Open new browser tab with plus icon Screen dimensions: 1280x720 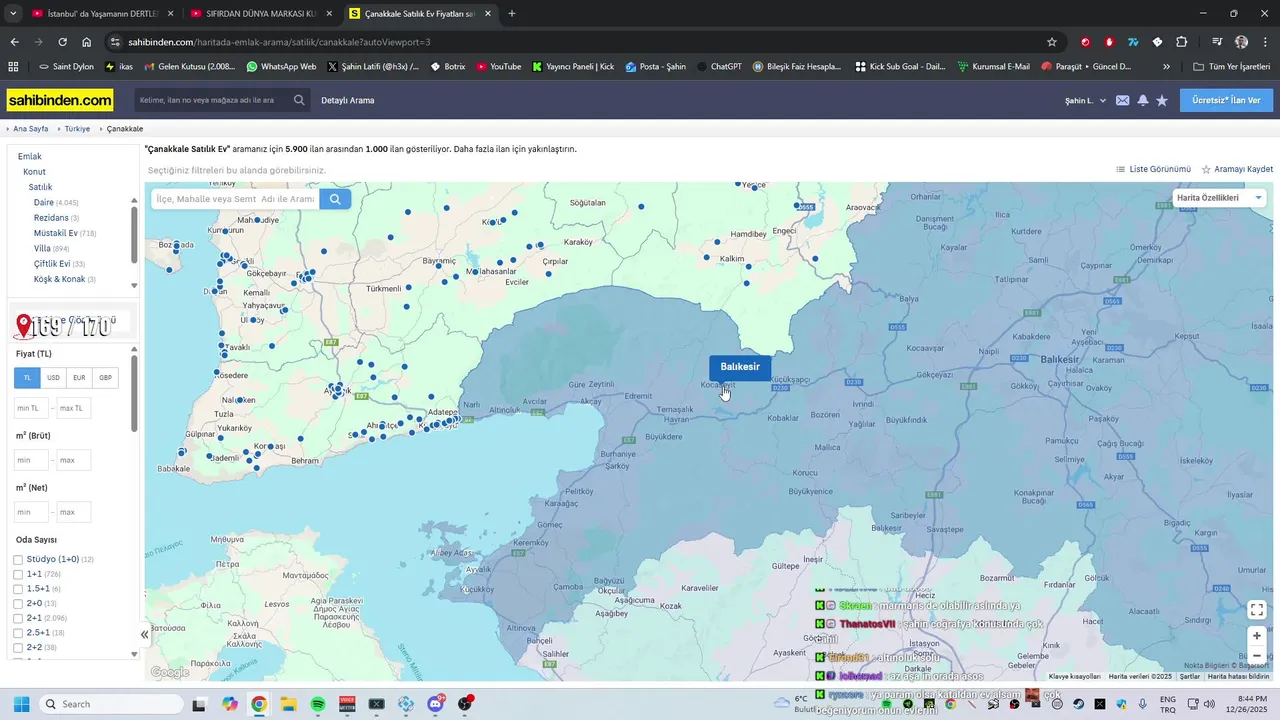click(512, 14)
